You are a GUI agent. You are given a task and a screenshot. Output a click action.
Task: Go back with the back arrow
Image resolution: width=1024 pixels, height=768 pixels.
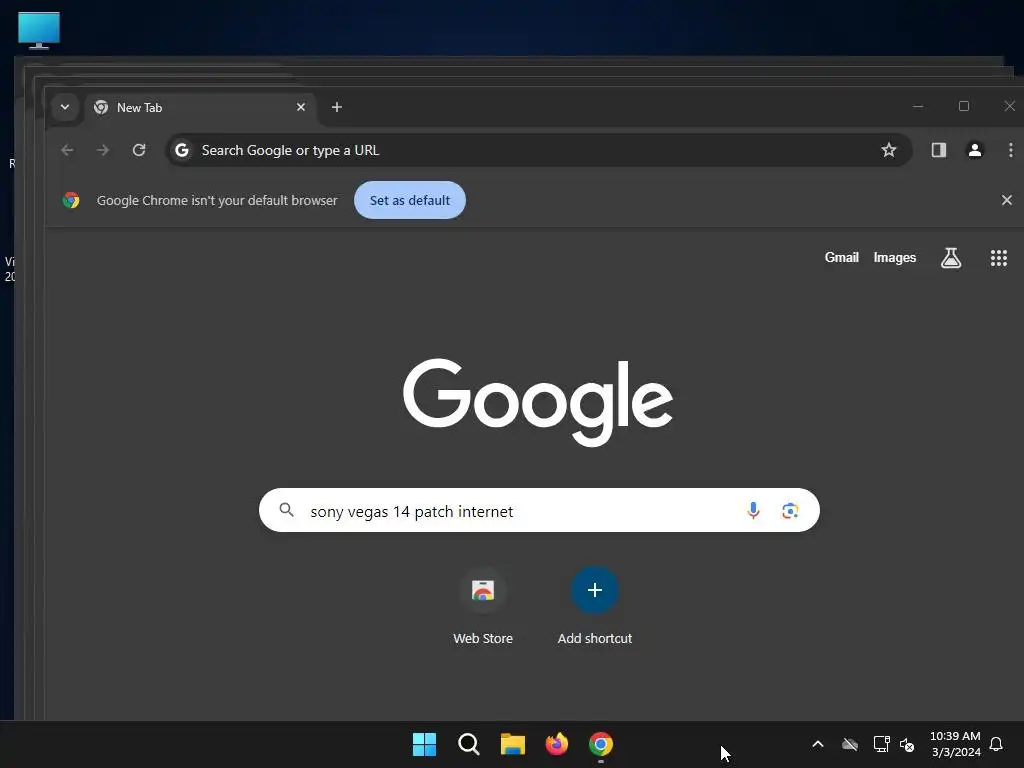tap(67, 150)
